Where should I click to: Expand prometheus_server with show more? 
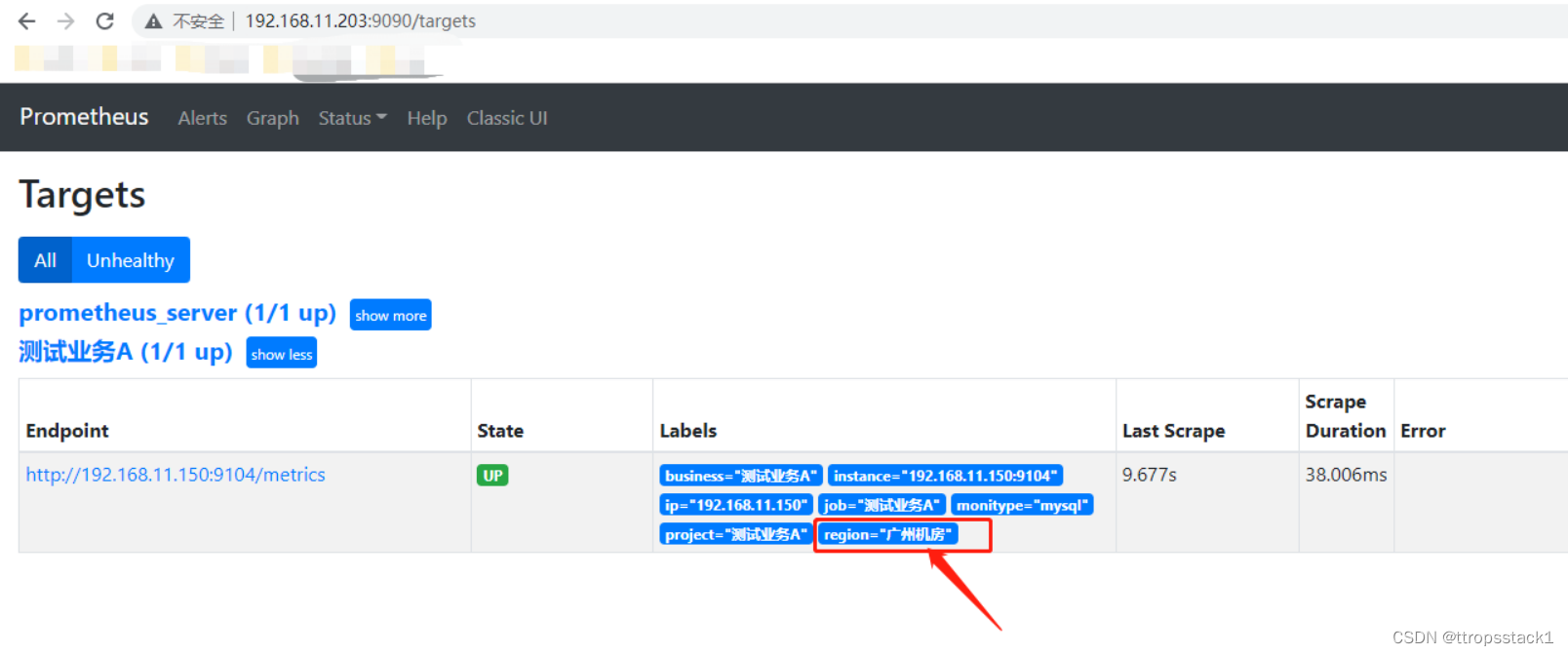[390, 315]
